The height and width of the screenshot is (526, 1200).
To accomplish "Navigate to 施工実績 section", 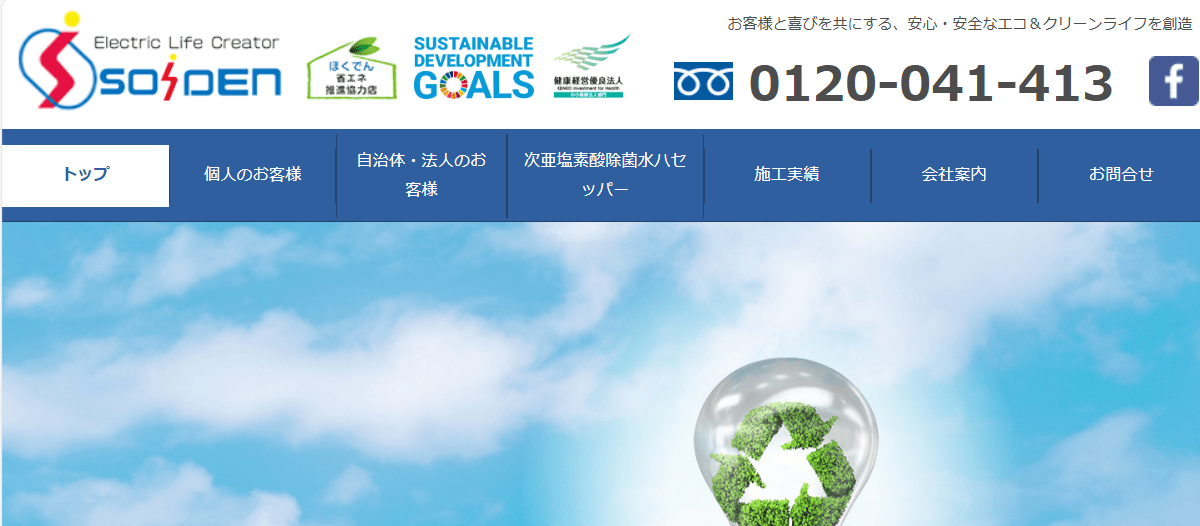I will [x=787, y=175].
